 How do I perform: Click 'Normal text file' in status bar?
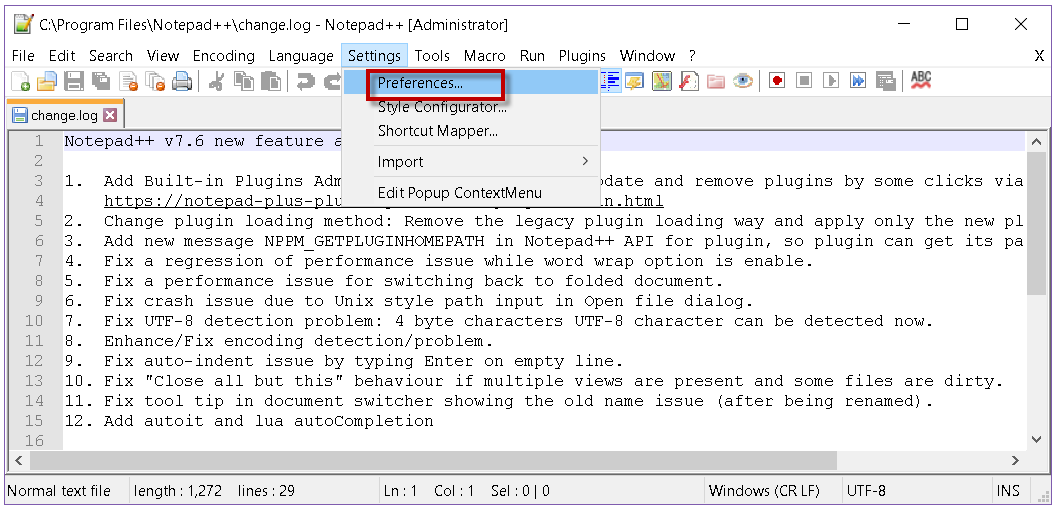[59, 491]
